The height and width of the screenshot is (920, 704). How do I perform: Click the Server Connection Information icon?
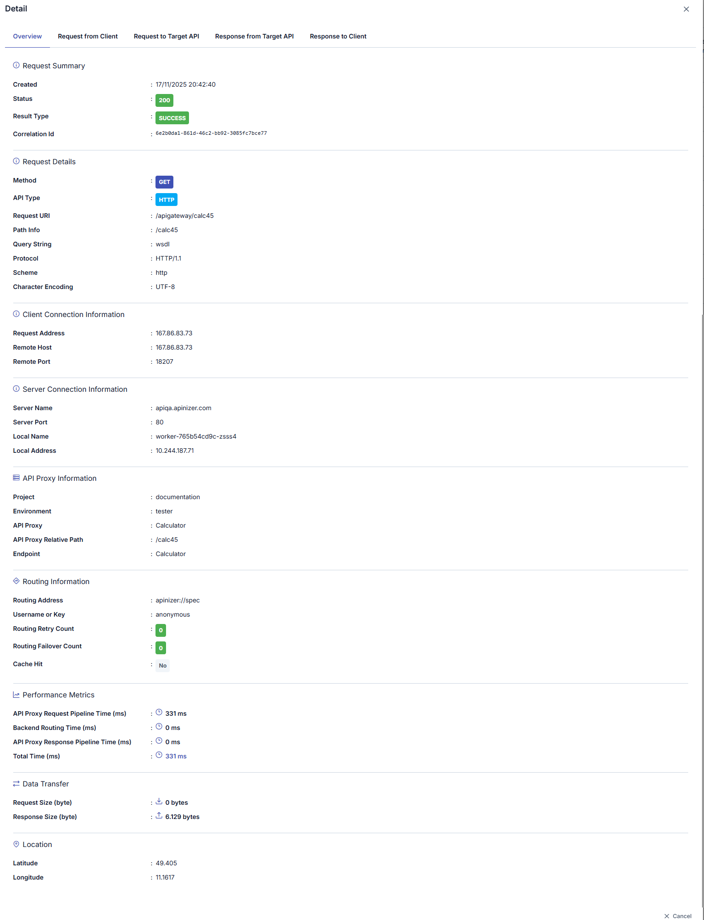click(x=16, y=389)
